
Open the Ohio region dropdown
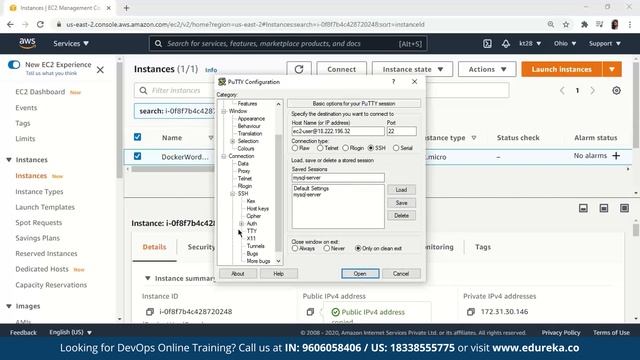click(565, 43)
